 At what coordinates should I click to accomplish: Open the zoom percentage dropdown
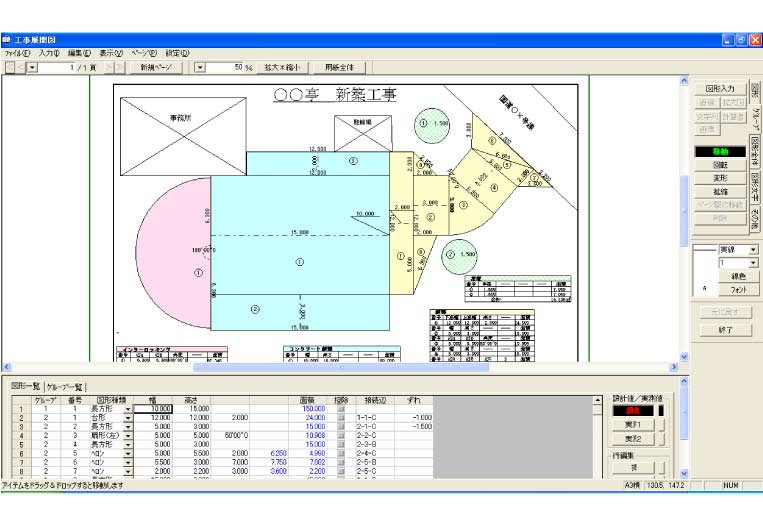(x=199, y=67)
